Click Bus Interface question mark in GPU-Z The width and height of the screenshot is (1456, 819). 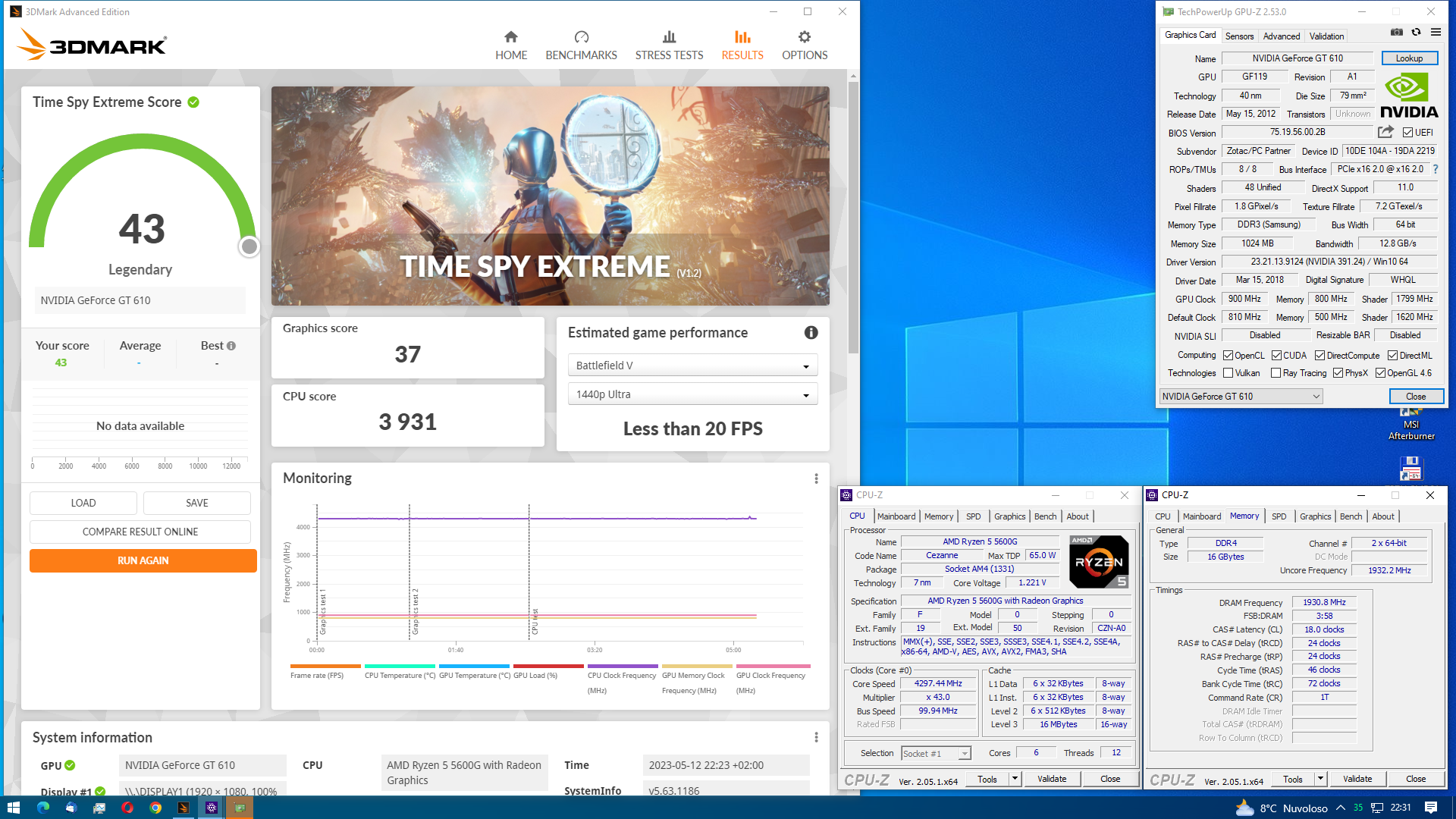pyautogui.click(x=1436, y=170)
